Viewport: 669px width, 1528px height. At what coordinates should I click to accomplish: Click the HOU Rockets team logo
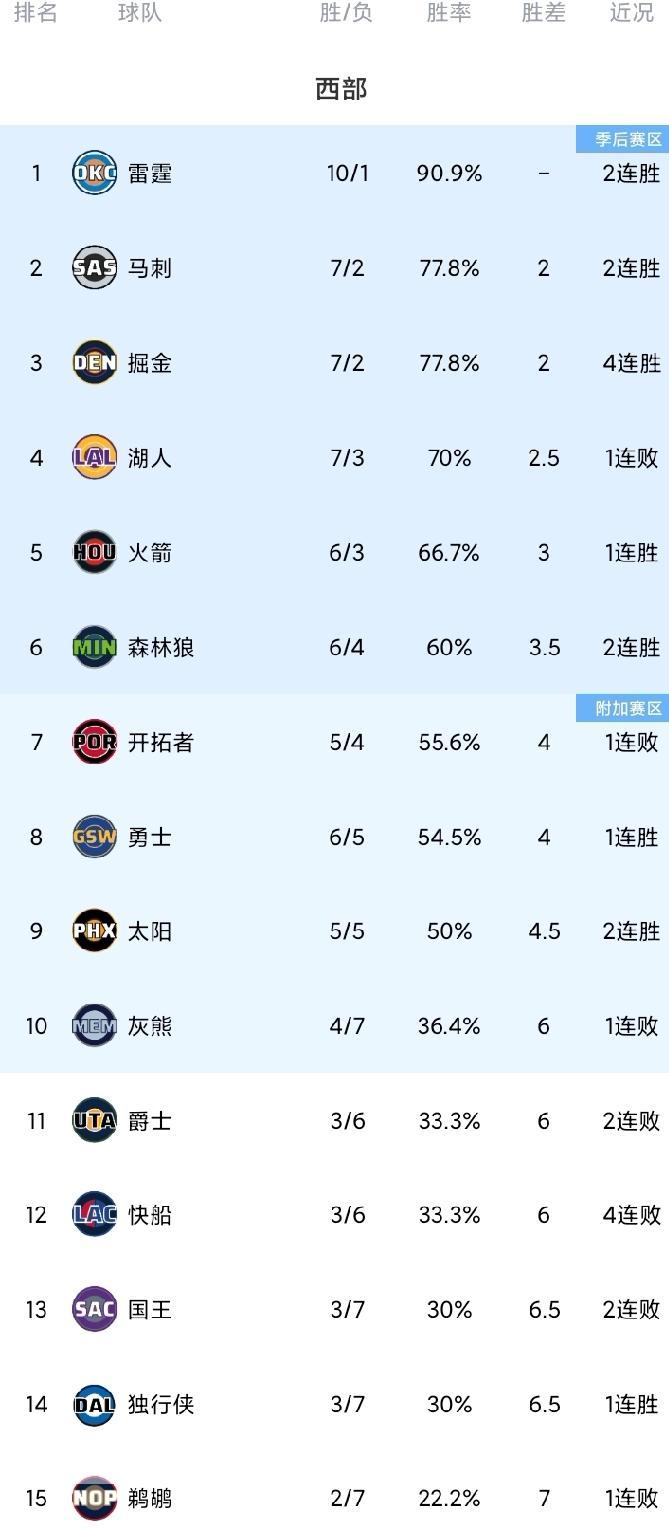point(94,552)
